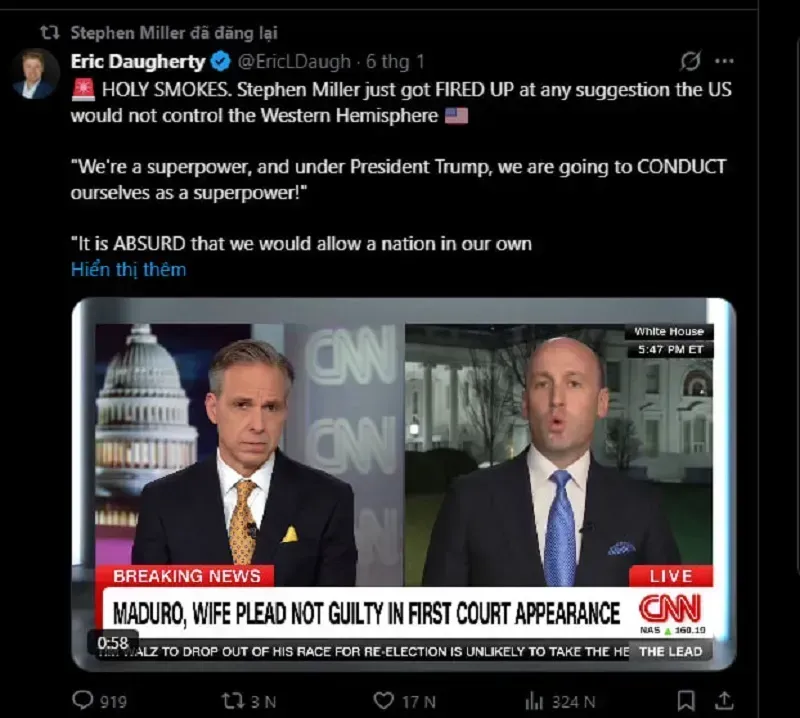View post analytics bar-chart icon
Screen dimensions: 800x718
coord(534,702)
